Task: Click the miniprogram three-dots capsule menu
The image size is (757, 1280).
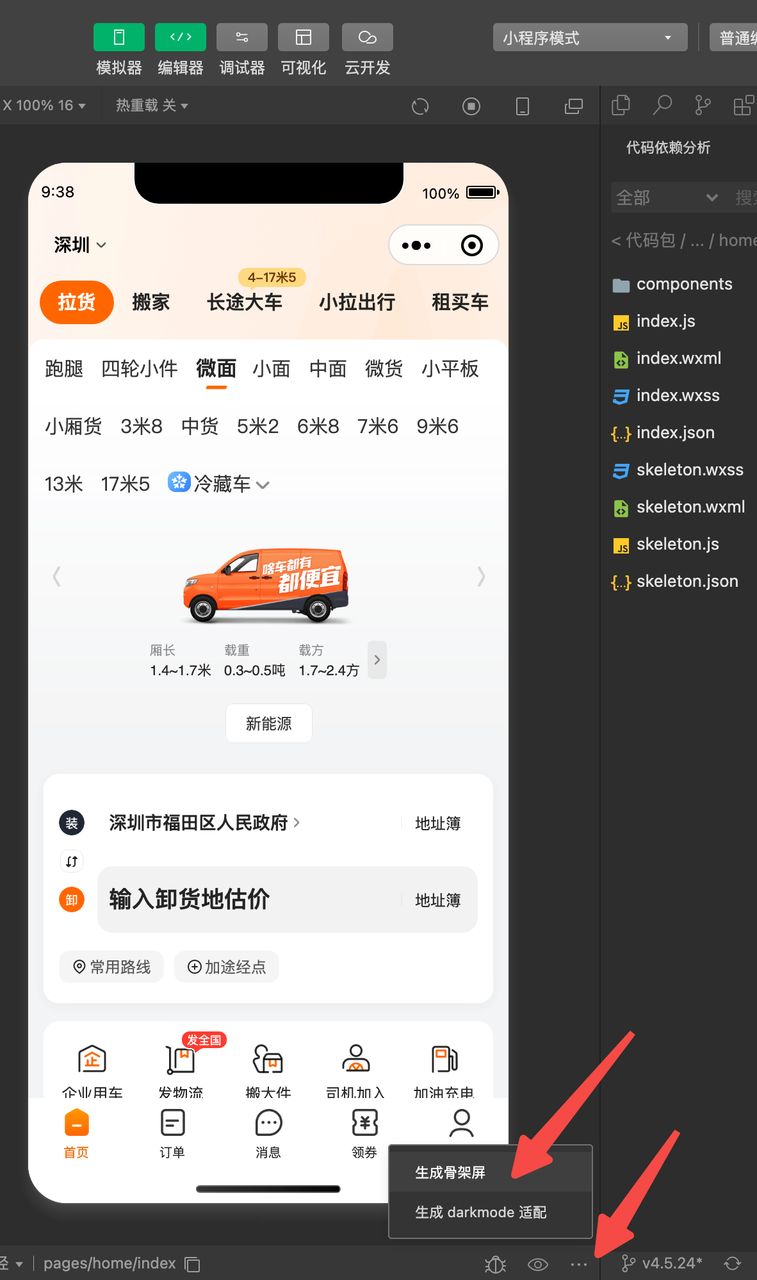Action: [416, 245]
